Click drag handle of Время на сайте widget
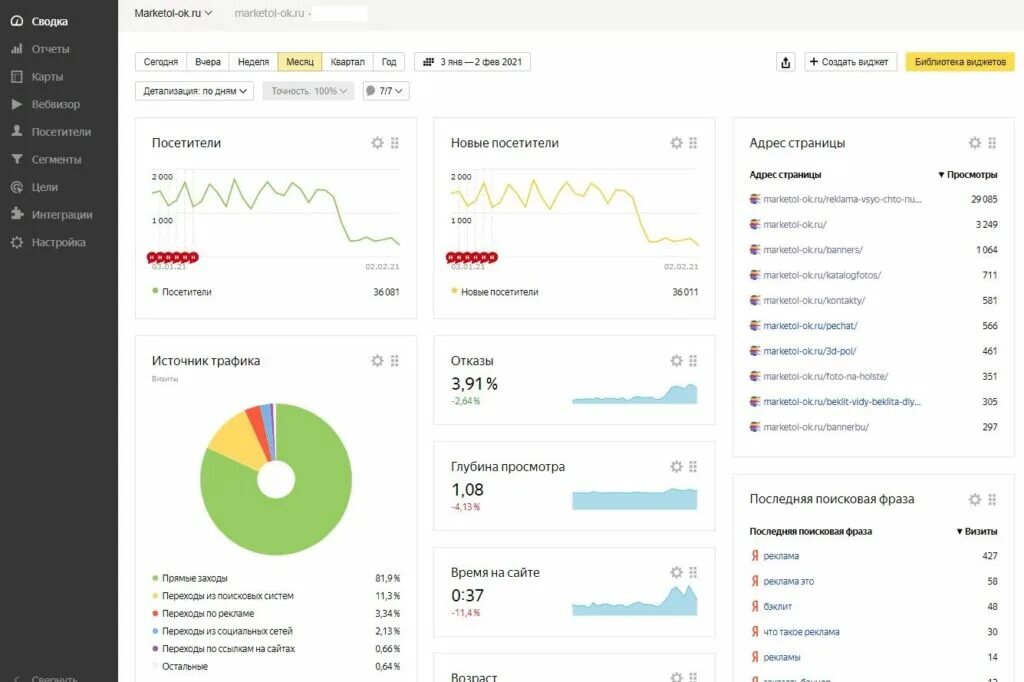This screenshot has width=1024, height=682. 693,572
